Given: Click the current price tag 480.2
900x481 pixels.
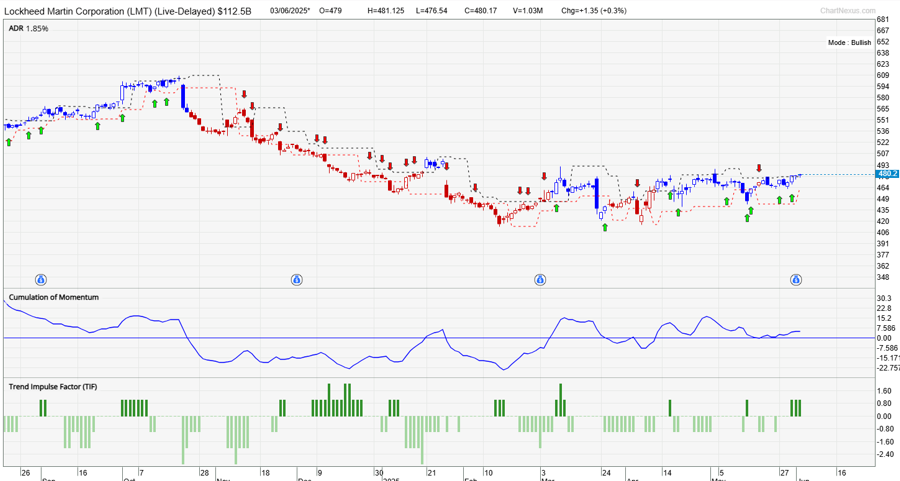Looking at the screenshot, I should click(887, 173).
